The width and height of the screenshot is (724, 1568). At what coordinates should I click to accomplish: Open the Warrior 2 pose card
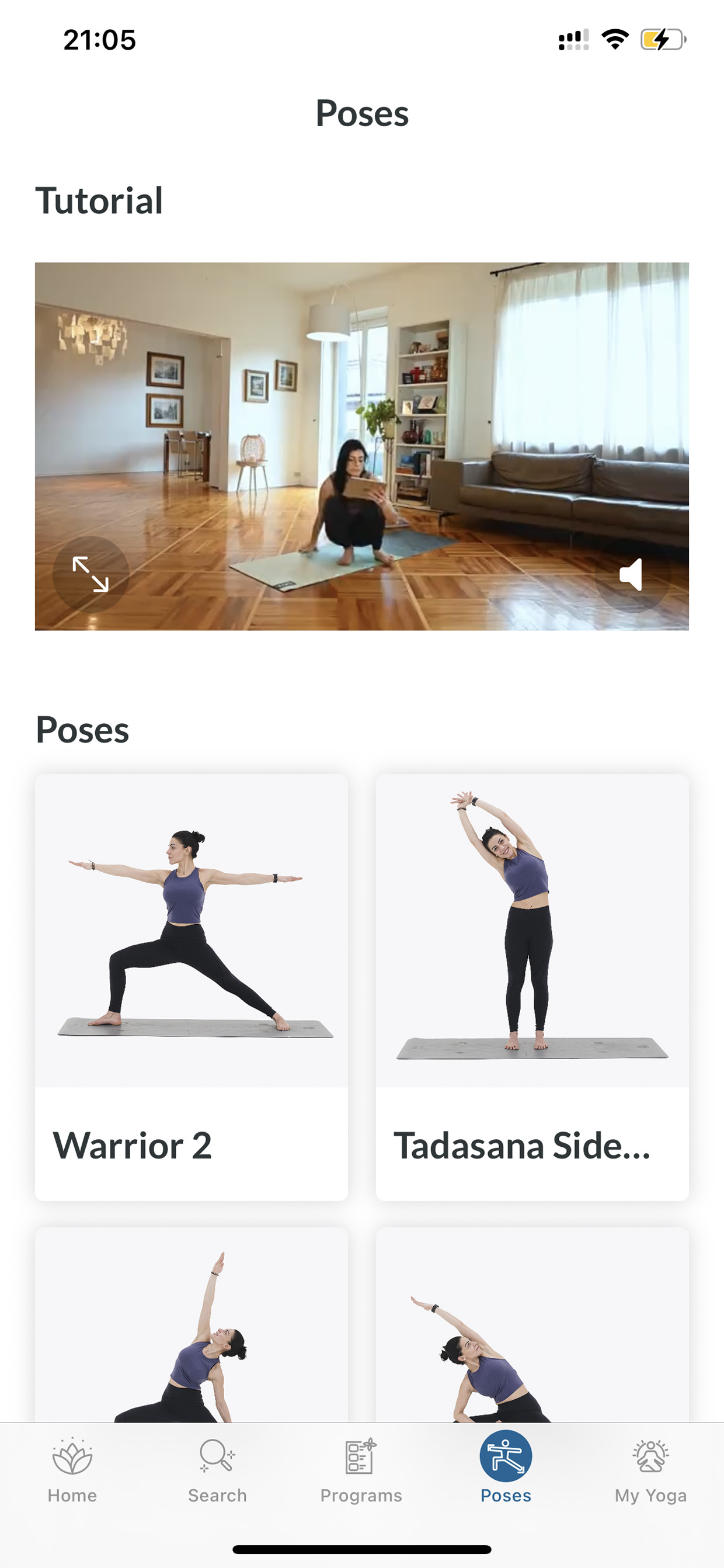tap(192, 987)
